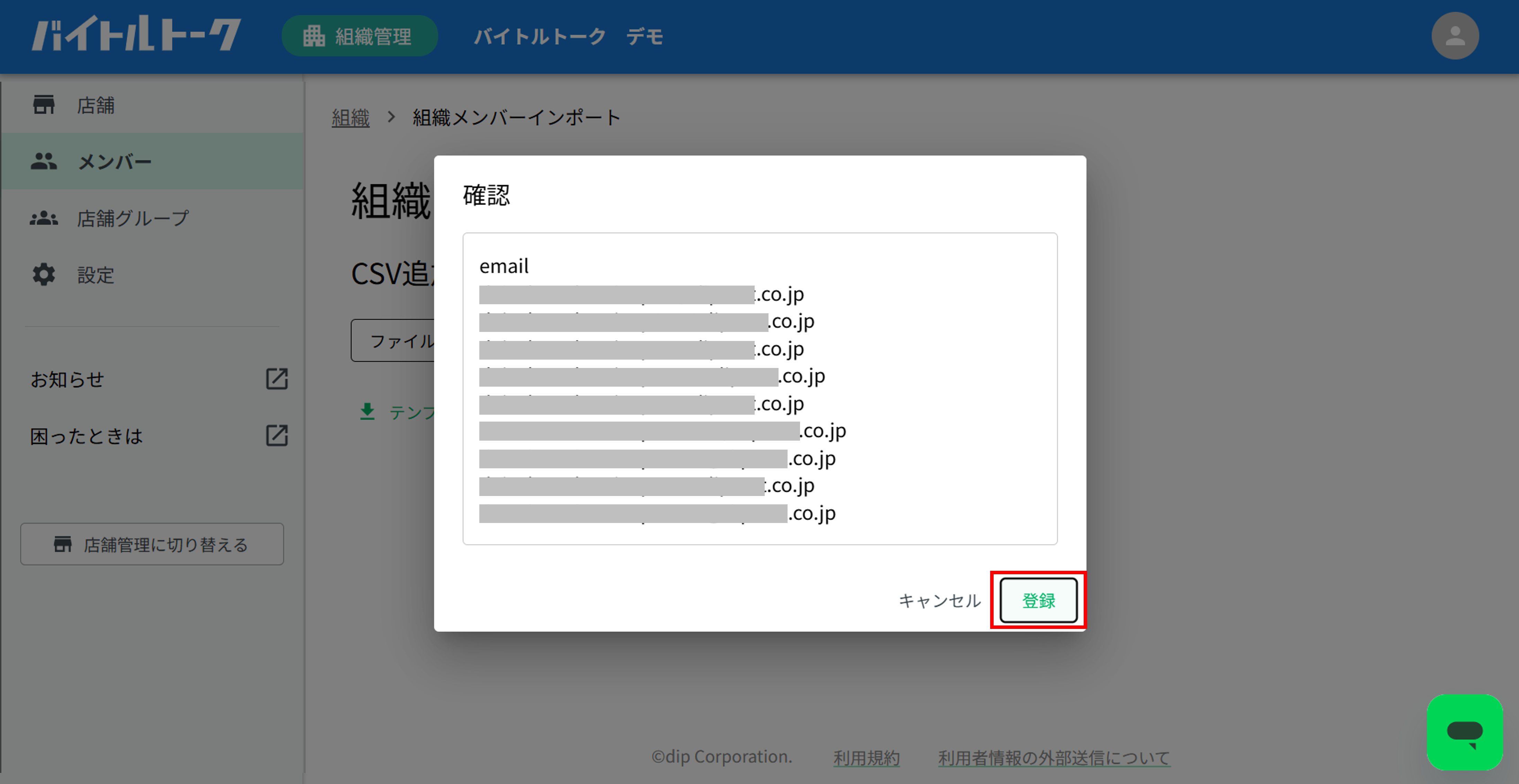Click the people icon beside メンバー
The height and width of the screenshot is (784, 1519).
click(44, 161)
